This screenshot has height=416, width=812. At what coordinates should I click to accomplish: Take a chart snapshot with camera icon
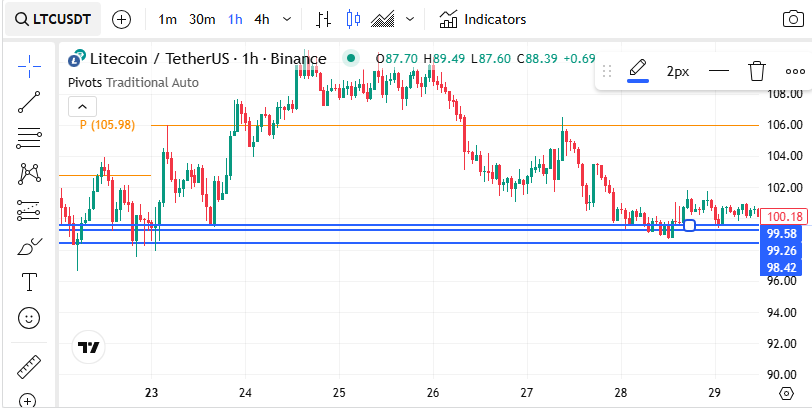tap(793, 20)
